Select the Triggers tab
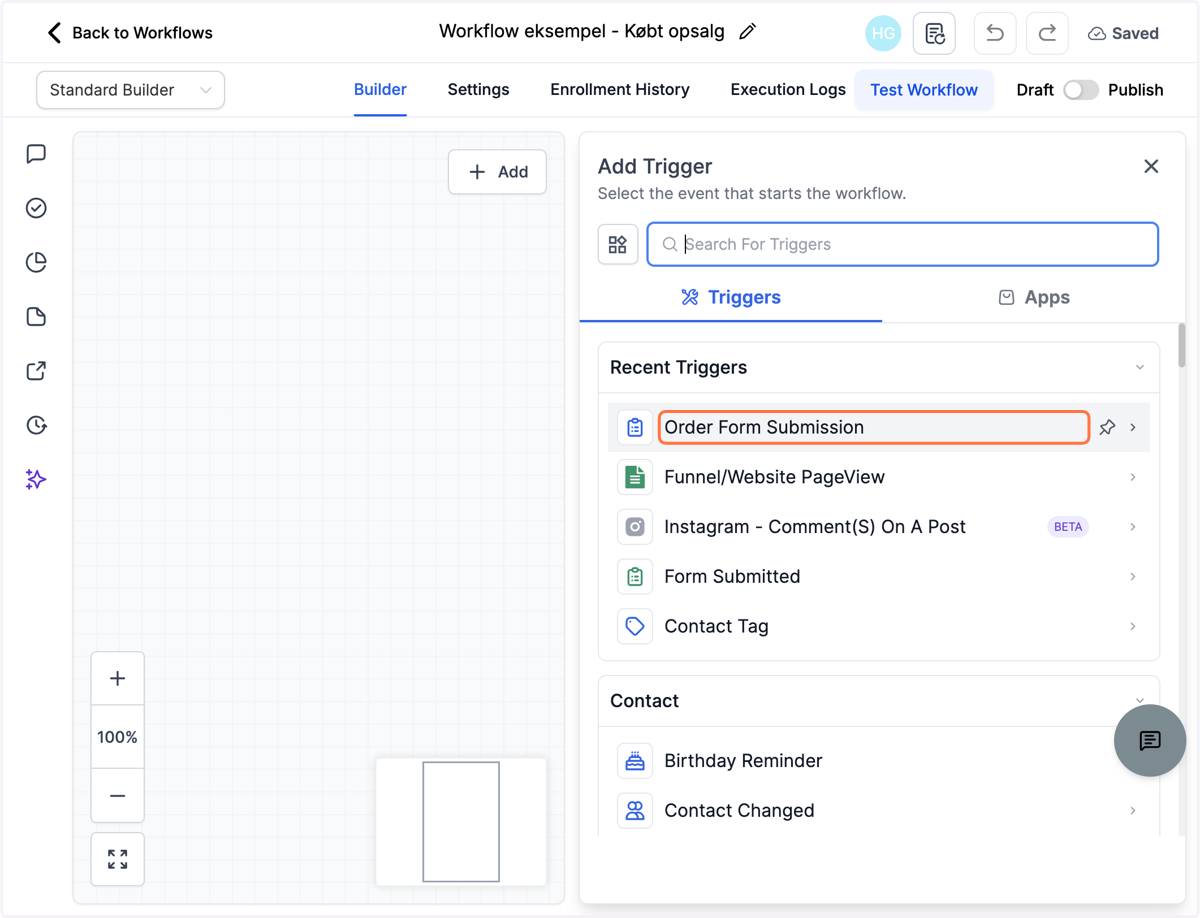This screenshot has height=918, width=1200. [731, 297]
